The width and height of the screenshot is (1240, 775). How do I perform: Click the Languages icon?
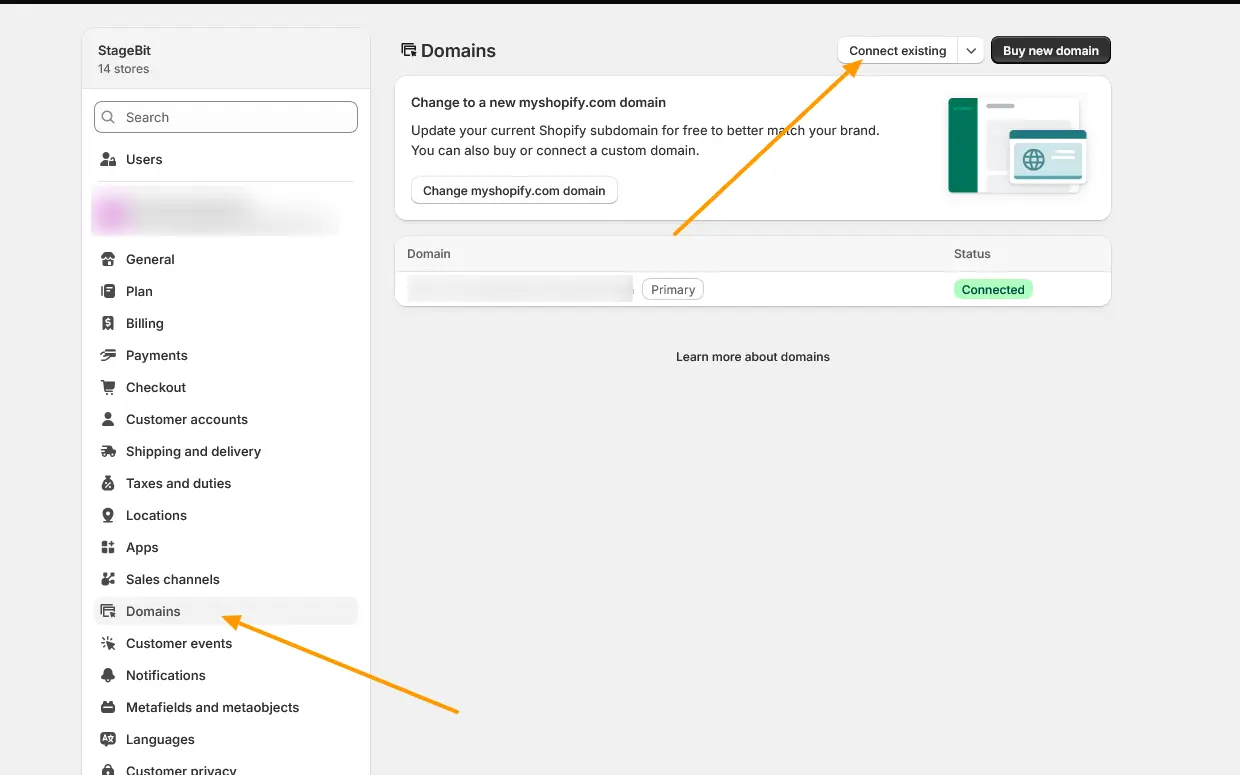click(108, 739)
